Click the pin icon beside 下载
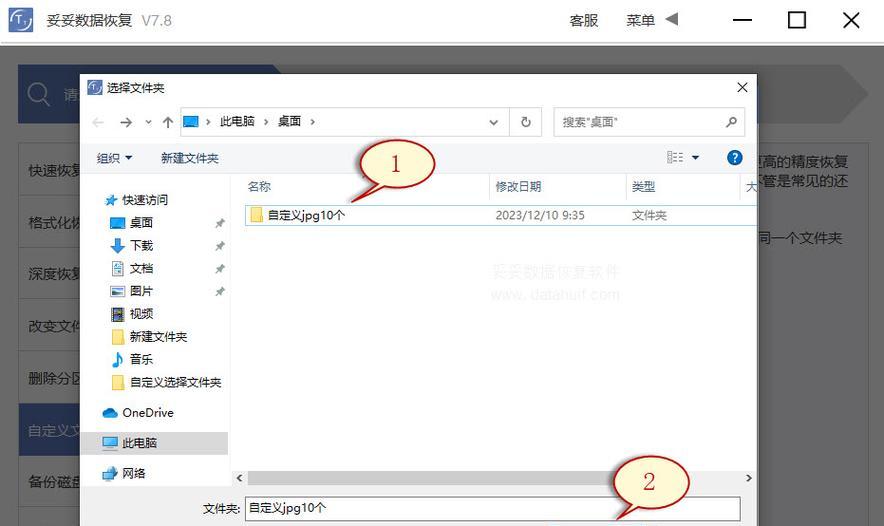Screen dimensions: 884x526 tap(220, 246)
